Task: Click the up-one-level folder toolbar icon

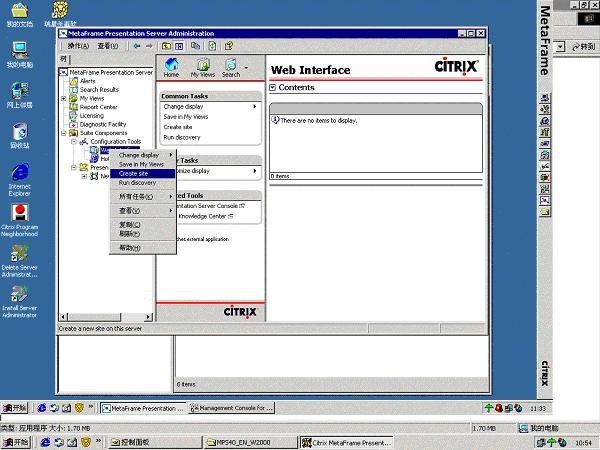Action: tap(166, 46)
